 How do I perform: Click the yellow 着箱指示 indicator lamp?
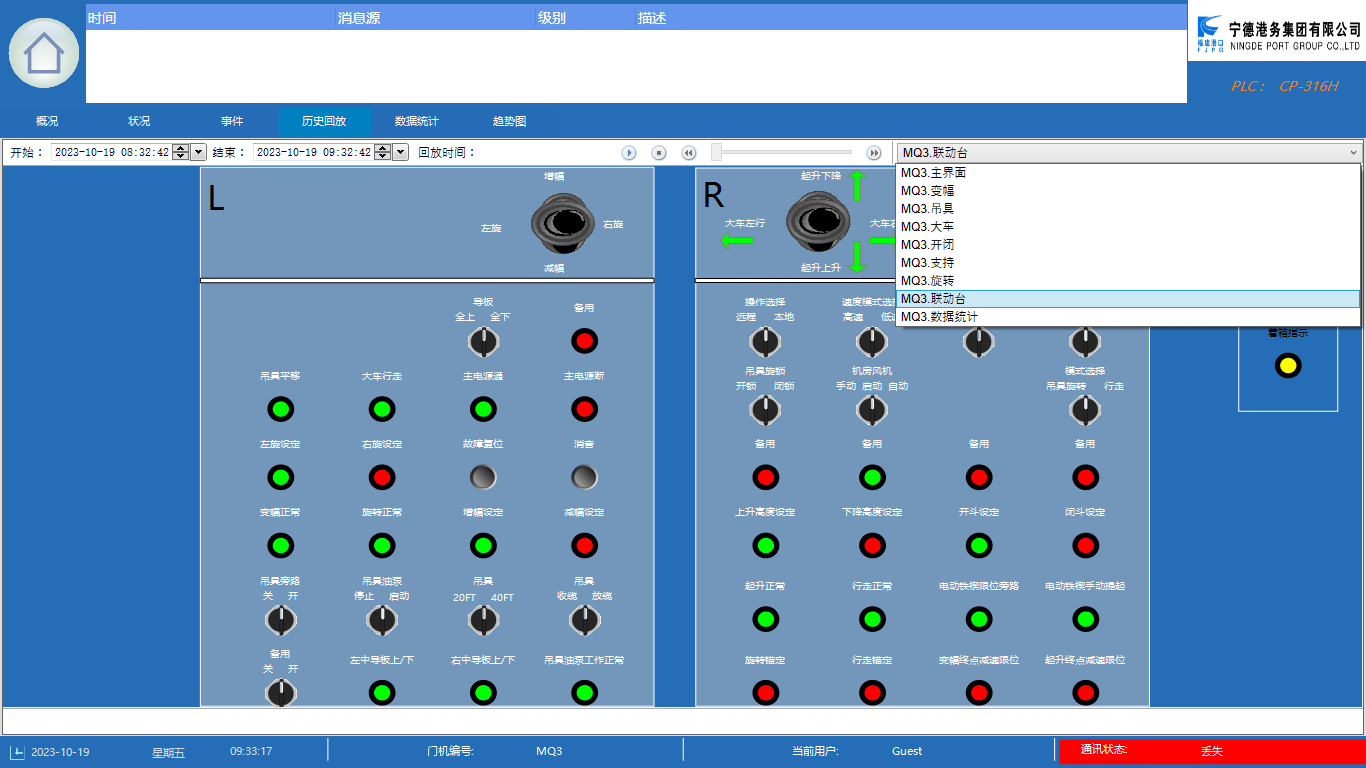point(1288,366)
